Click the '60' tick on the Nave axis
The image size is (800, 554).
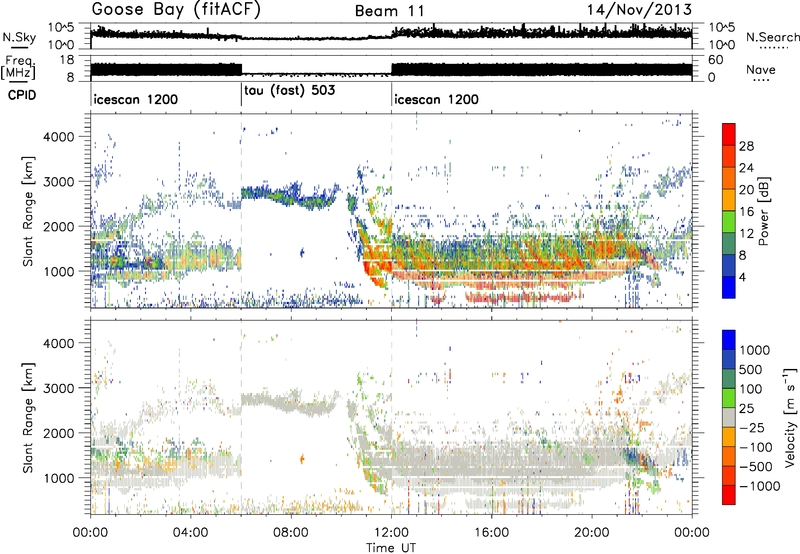(716, 60)
